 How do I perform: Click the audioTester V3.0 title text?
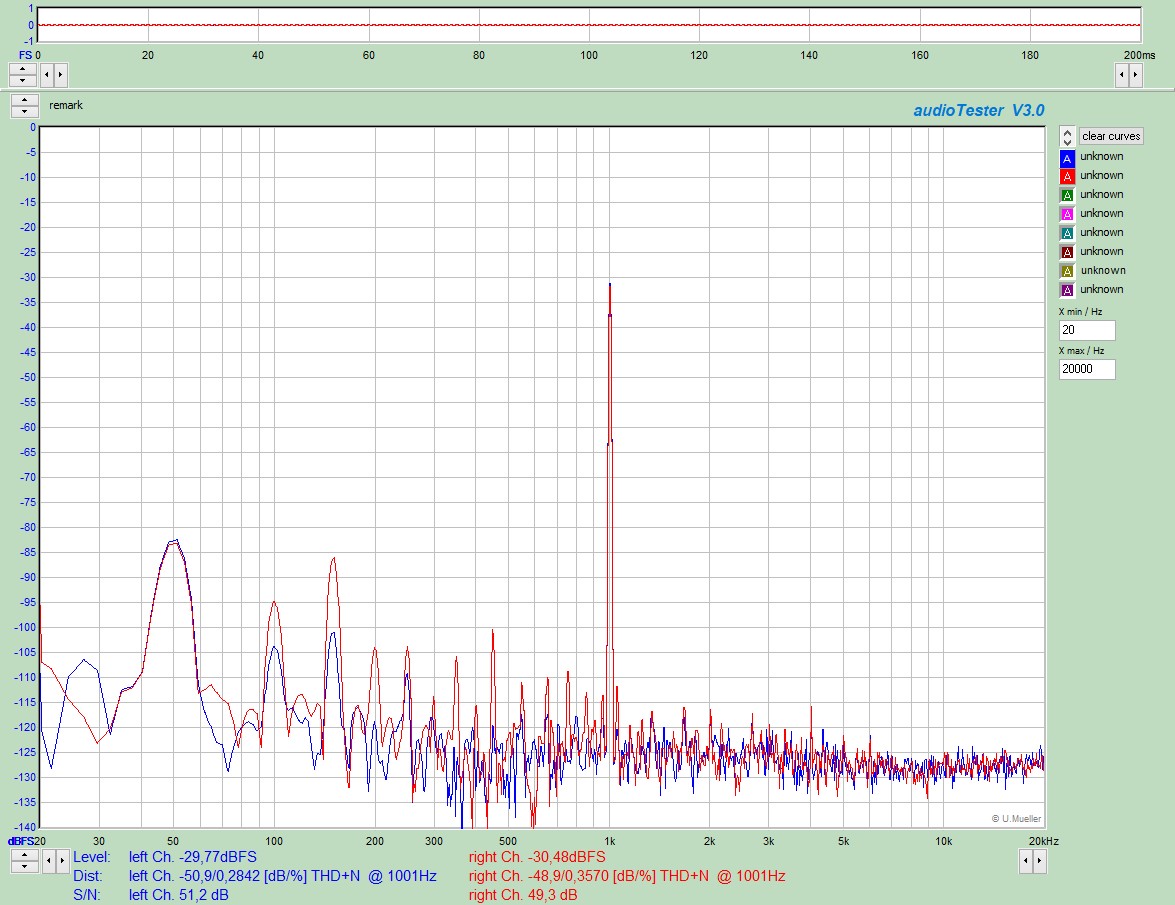tap(979, 110)
